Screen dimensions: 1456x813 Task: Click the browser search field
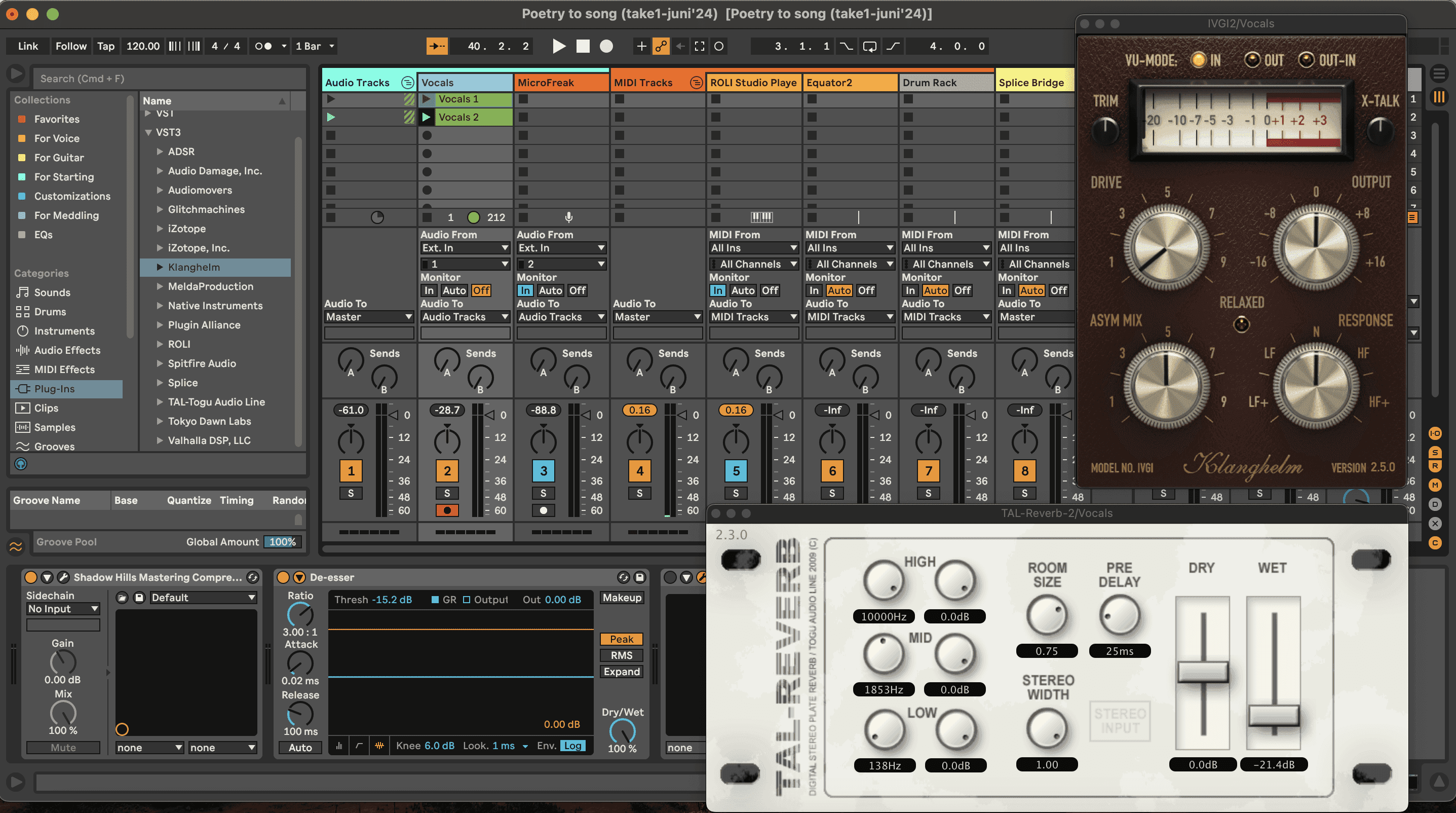point(170,79)
